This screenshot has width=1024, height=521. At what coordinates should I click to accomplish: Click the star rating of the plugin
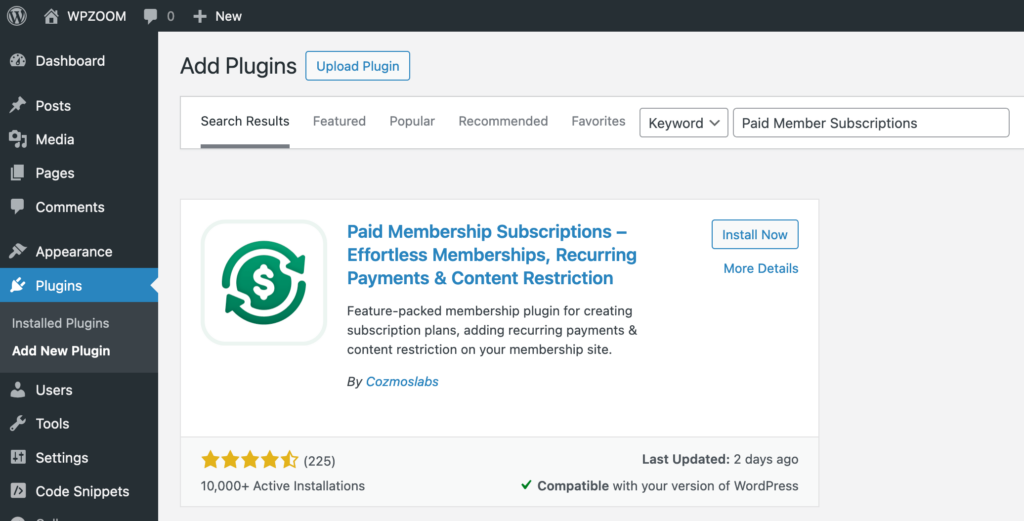[x=249, y=460]
